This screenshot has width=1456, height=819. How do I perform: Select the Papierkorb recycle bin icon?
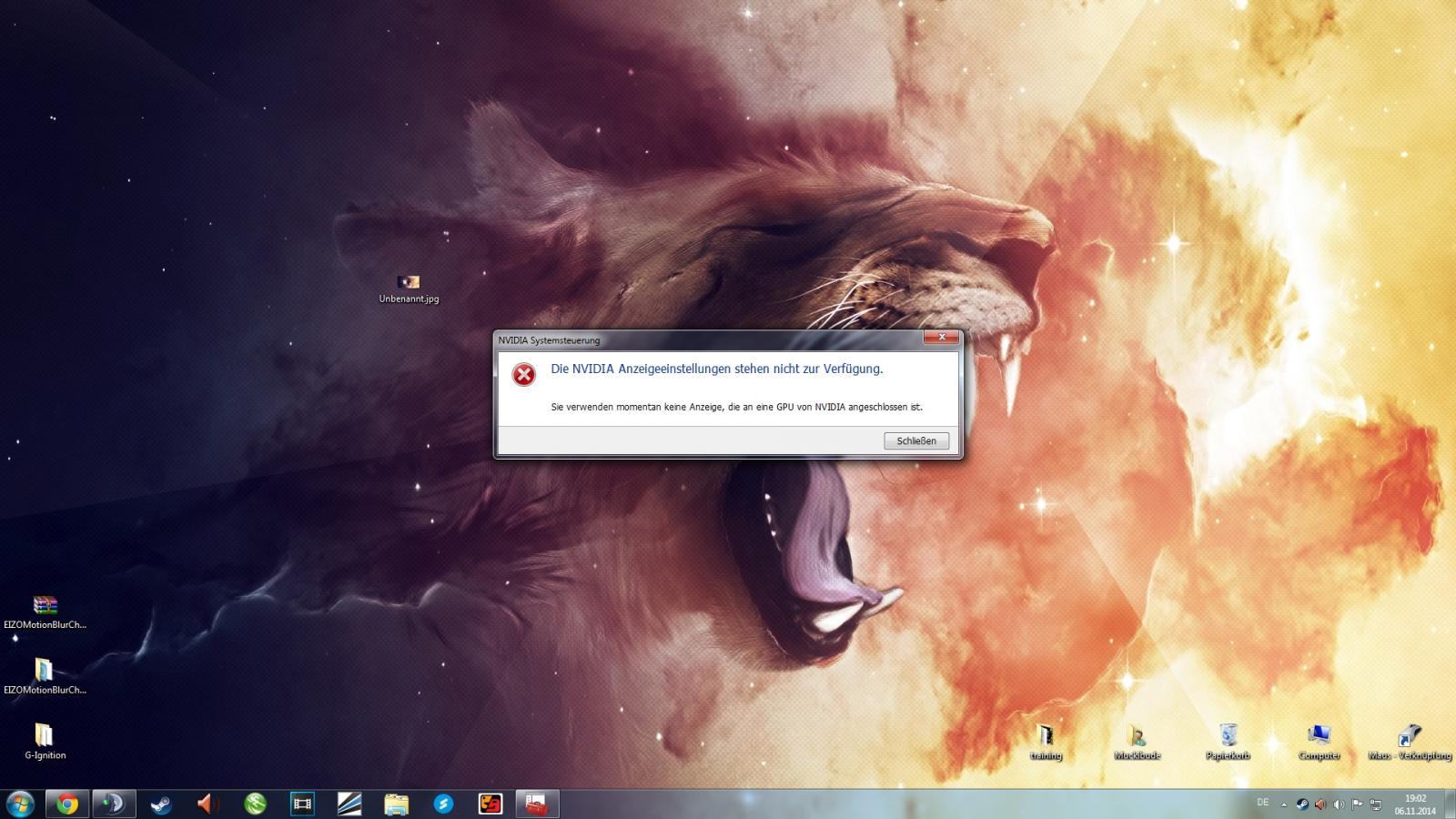pyautogui.click(x=1228, y=743)
